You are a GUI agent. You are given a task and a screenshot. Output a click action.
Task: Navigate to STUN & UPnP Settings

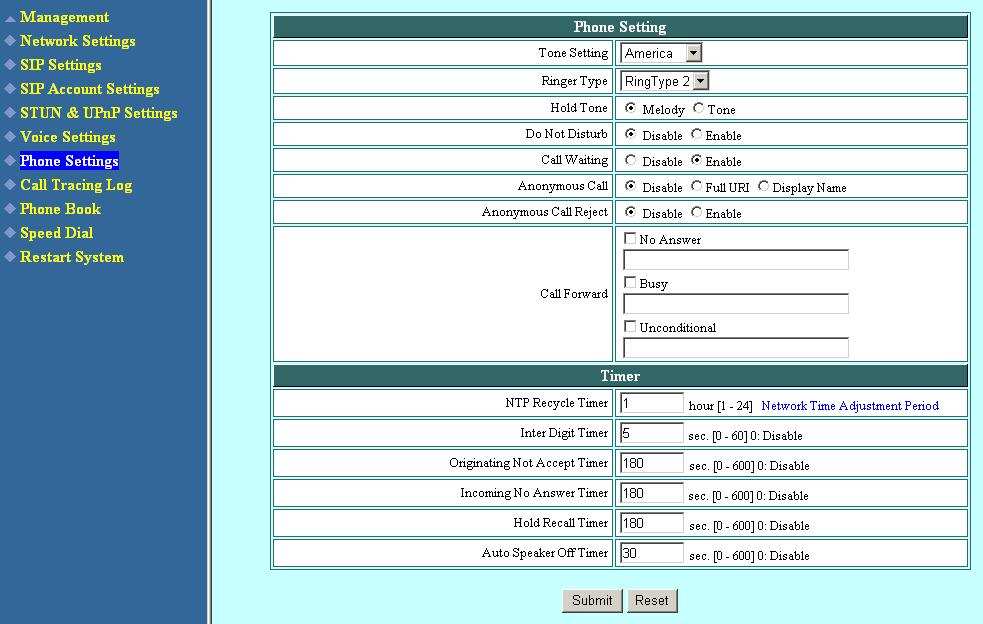[99, 113]
